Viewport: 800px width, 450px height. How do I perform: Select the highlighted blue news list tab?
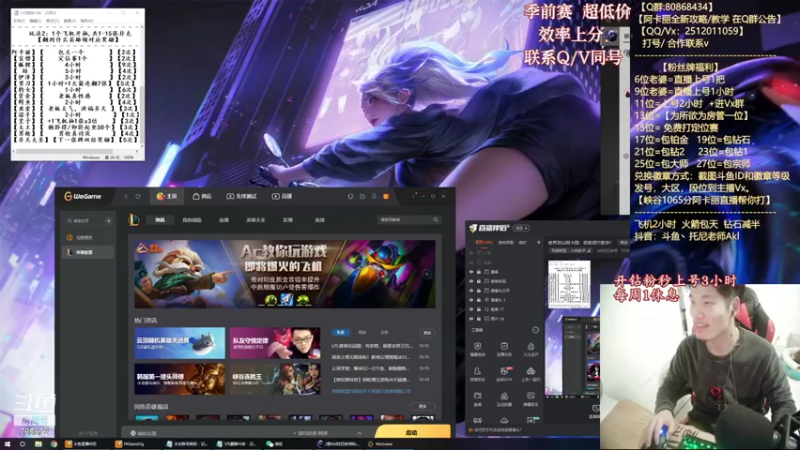(340, 333)
